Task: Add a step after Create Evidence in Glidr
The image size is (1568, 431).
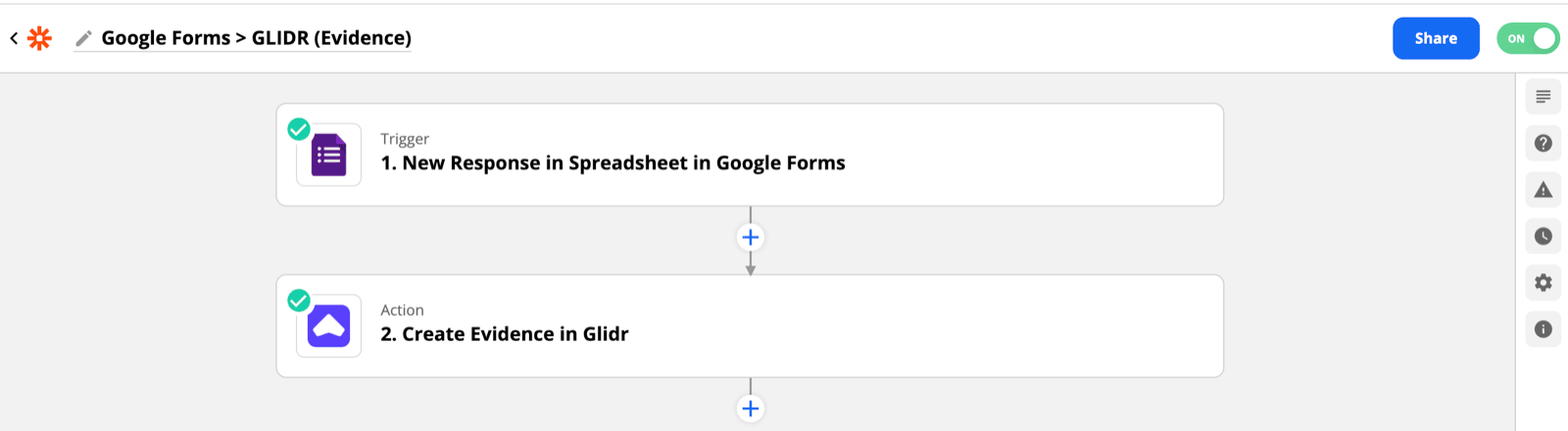Action: (751, 408)
